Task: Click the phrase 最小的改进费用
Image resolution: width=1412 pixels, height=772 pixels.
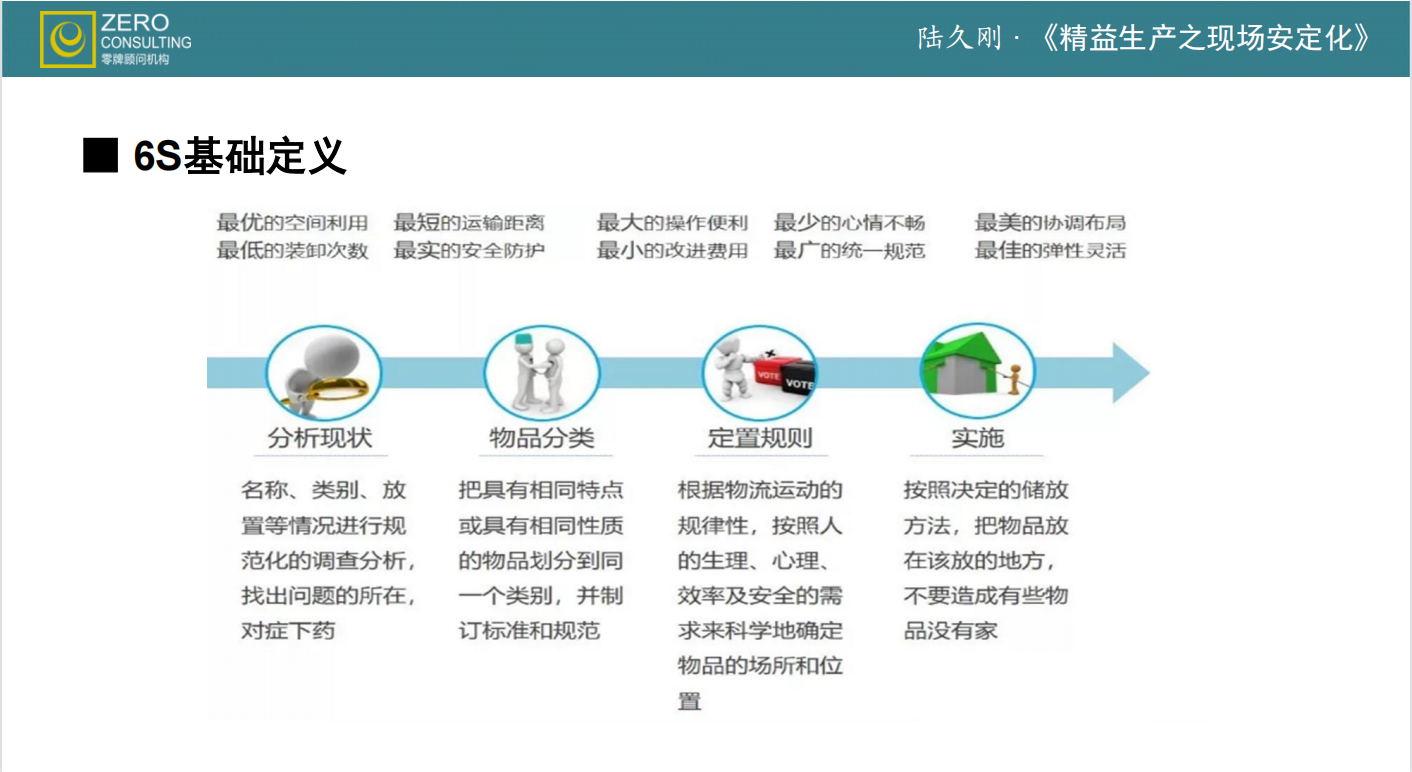Action: [672, 250]
